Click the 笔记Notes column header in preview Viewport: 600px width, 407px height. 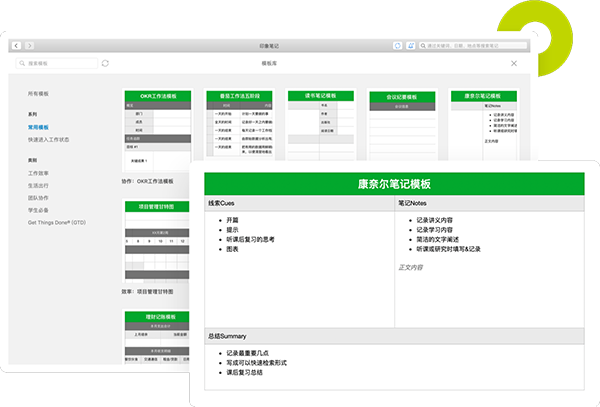pyautogui.click(x=489, y=203)
